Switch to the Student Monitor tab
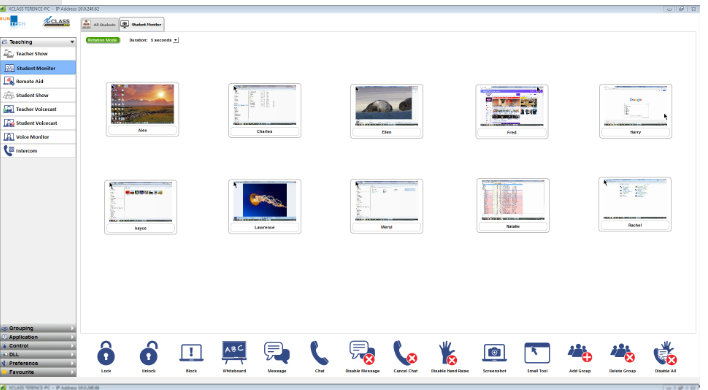Screen dimensions: 708x390 pos(141,24)
